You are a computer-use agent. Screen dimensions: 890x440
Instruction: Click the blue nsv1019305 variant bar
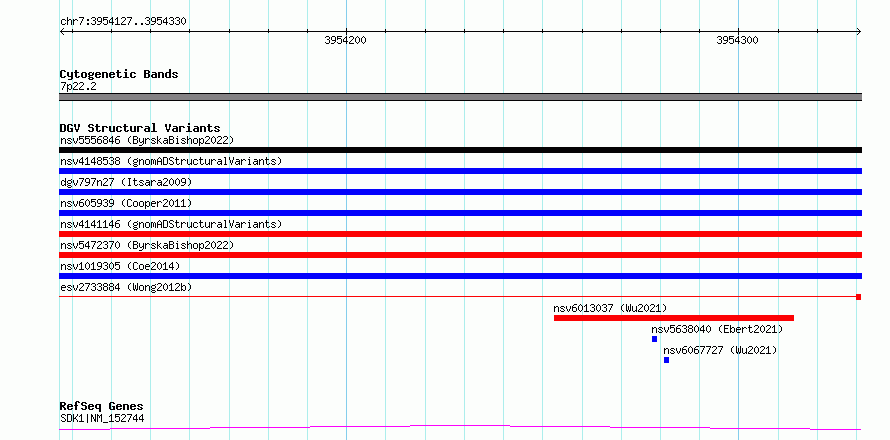tap(460, 276)
